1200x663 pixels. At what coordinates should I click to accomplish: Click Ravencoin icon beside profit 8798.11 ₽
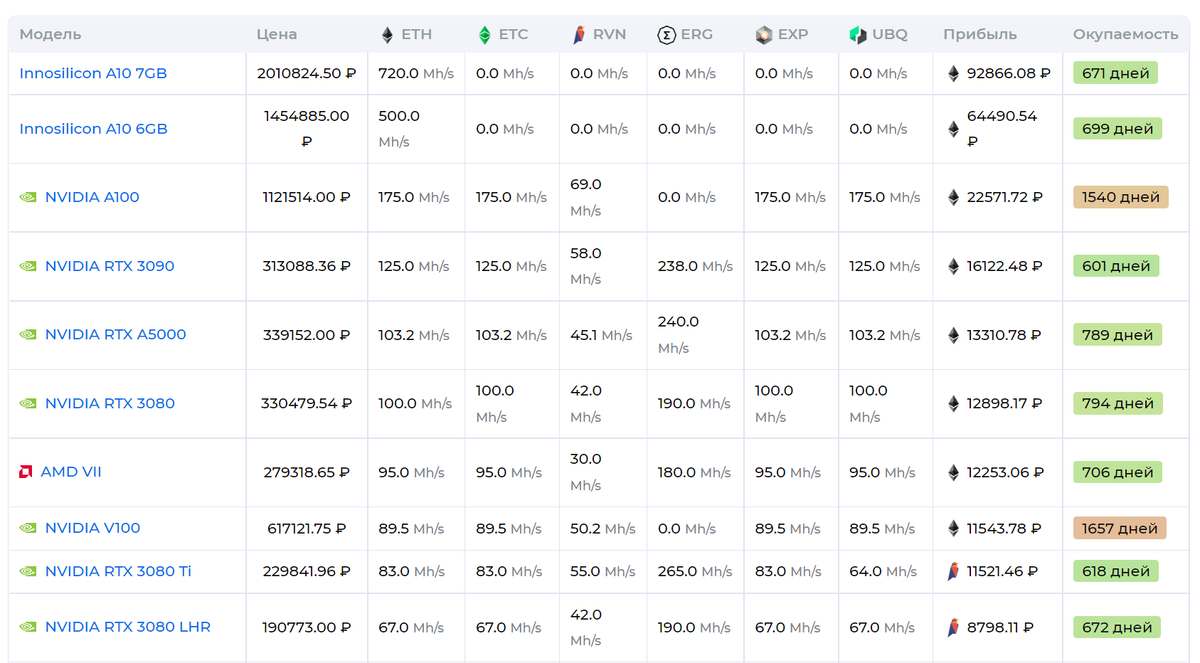click(953, 628)
